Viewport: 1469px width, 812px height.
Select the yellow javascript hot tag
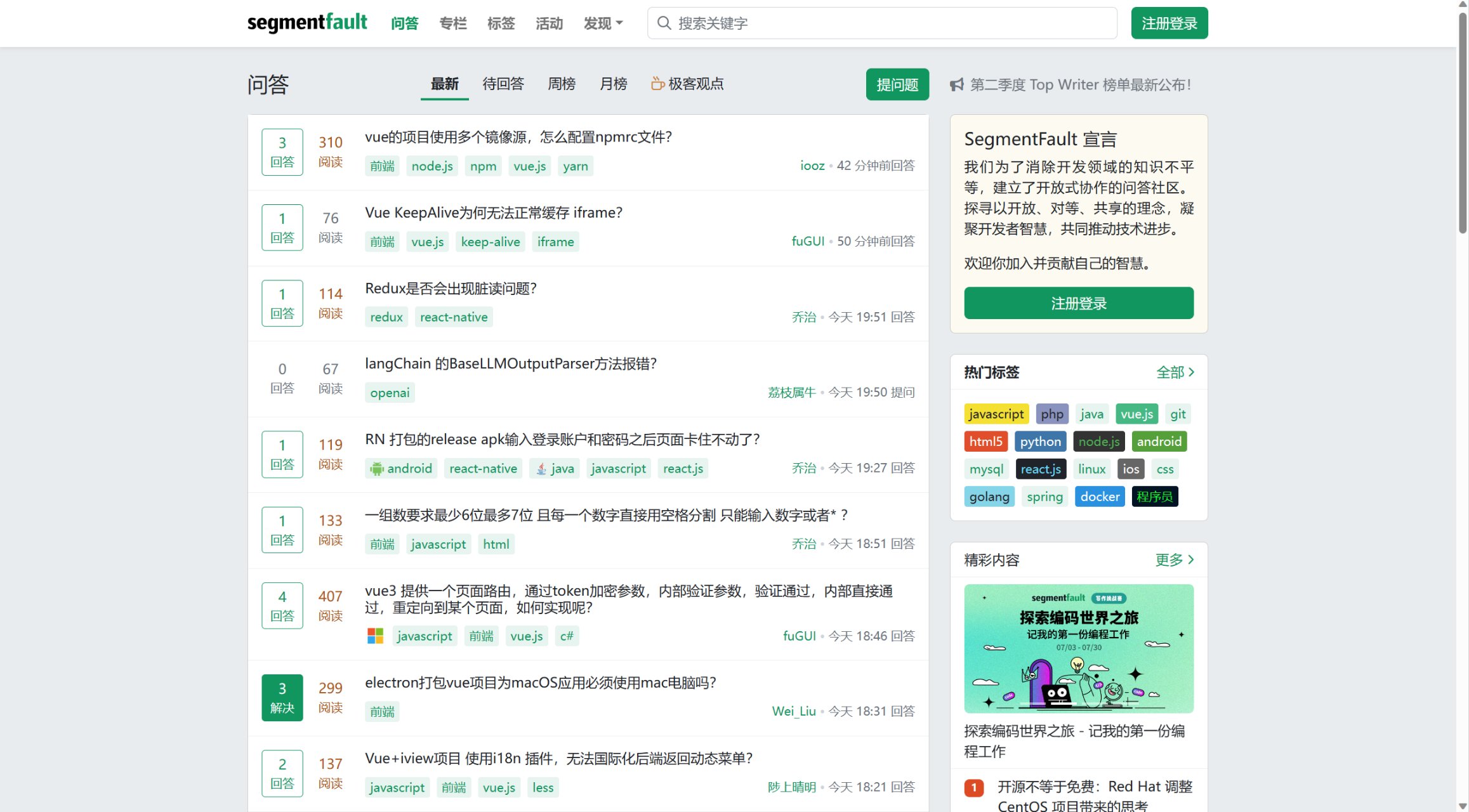[x=996, y=414]
